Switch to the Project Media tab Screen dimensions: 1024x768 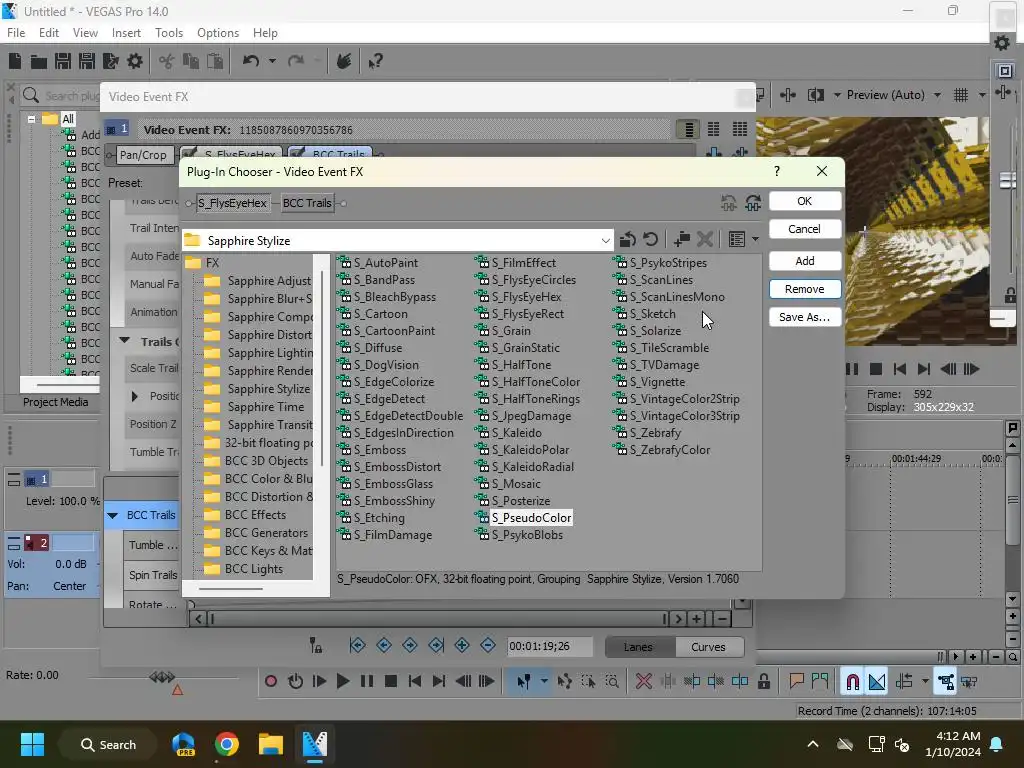pos(56,402)
